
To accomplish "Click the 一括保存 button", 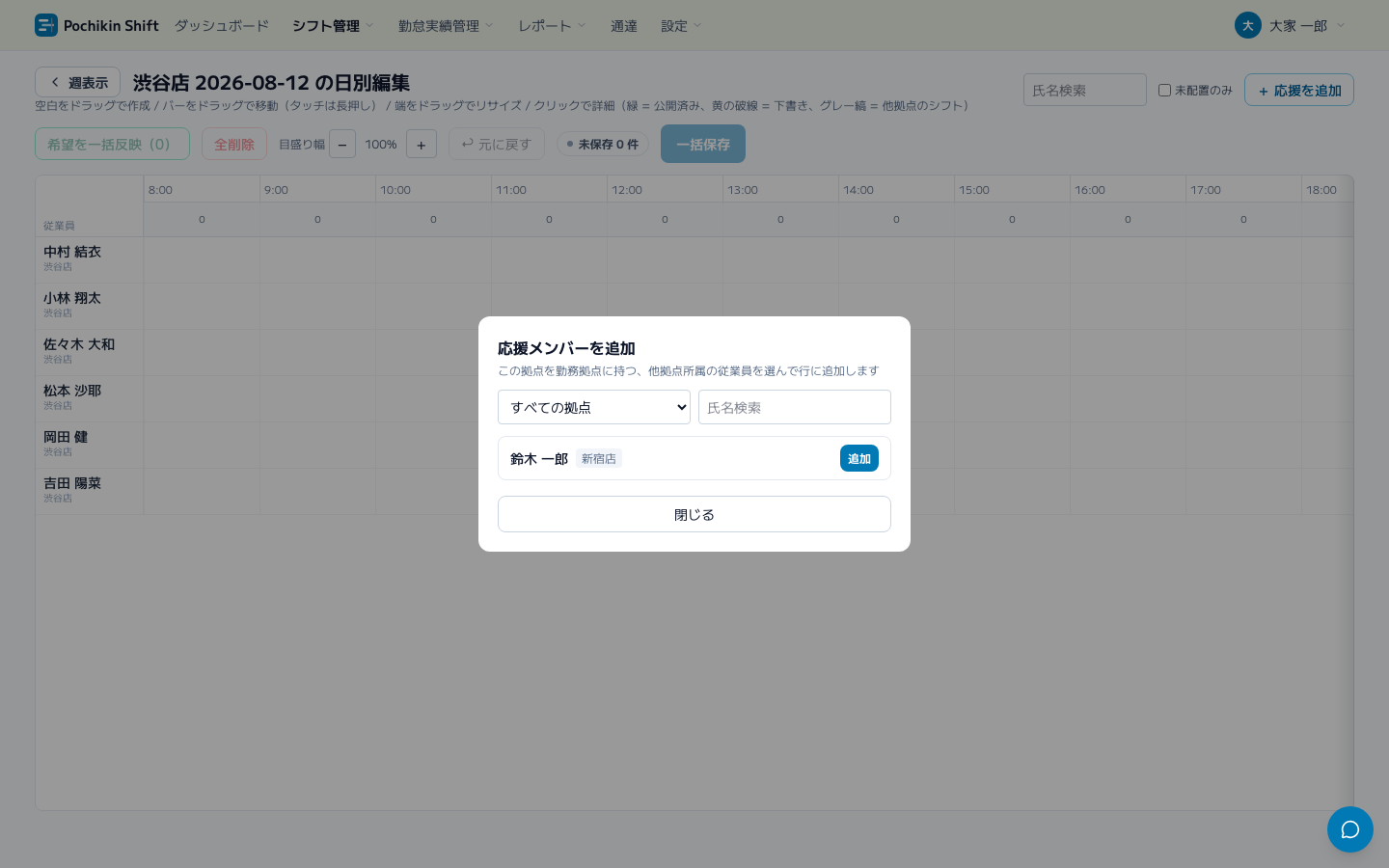I will [x=703, y=144].
